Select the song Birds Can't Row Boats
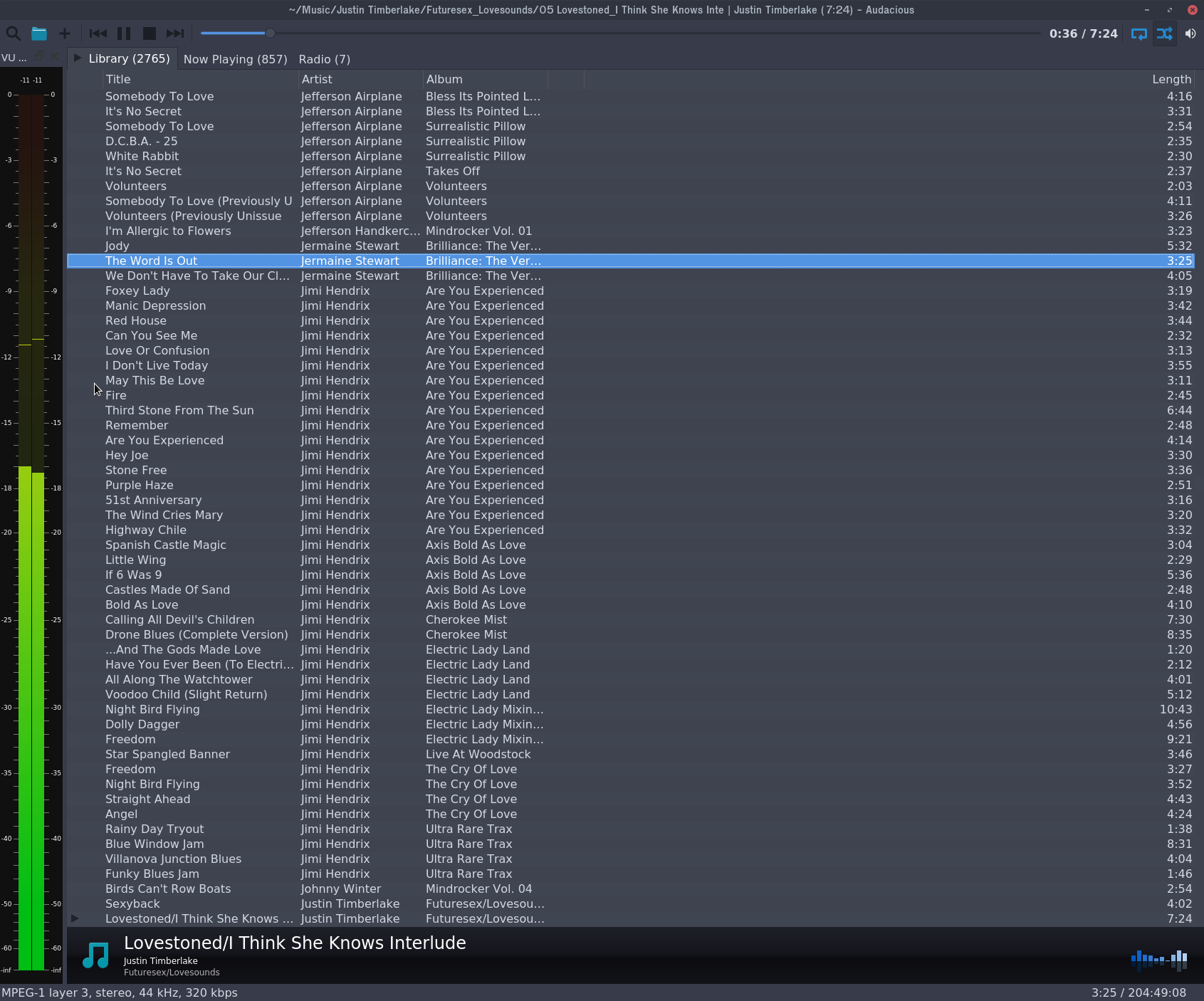Viewport: 1204px width, 1001px height. click(x=631, y=889)
